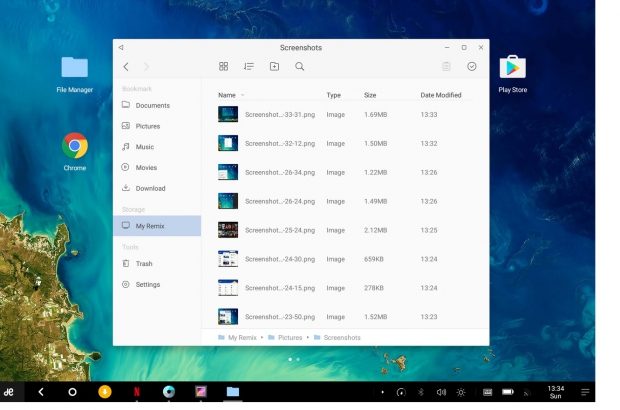Image resolution: width=620 pixels, height=410 pixels.
Task: Click the taskbar back button
Action: pos(41,392)
